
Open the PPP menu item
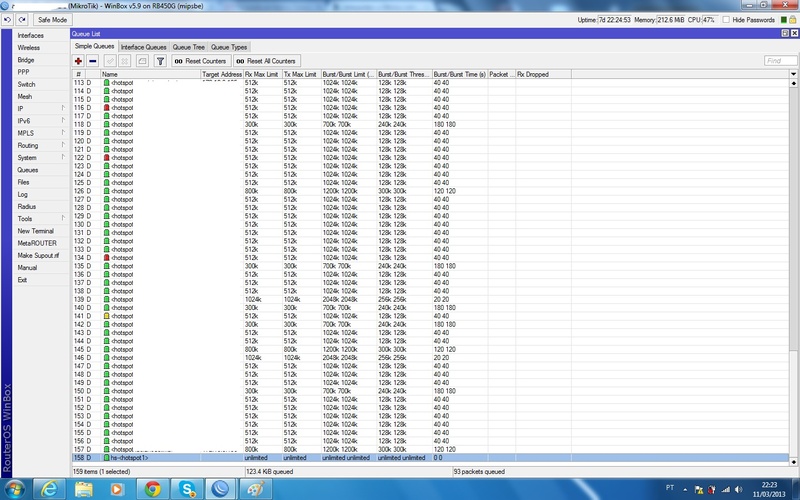(x=23, y=72)
